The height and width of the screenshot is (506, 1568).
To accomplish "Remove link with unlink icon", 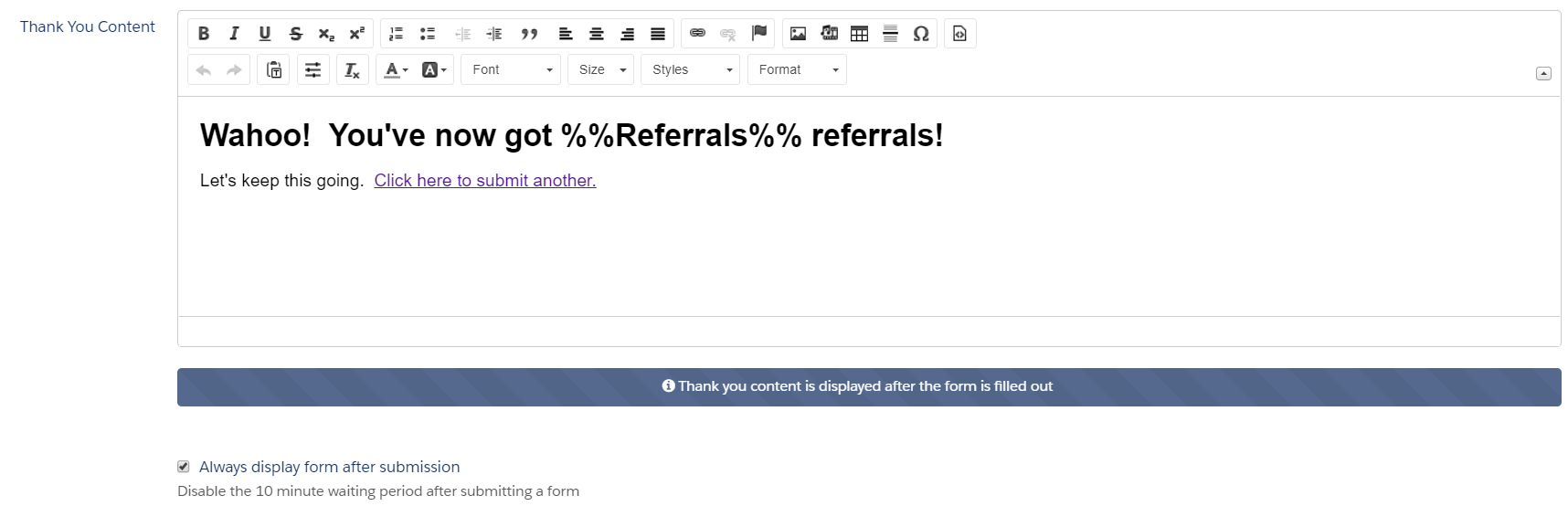I will pyautogui.click(x=728, y=34).
